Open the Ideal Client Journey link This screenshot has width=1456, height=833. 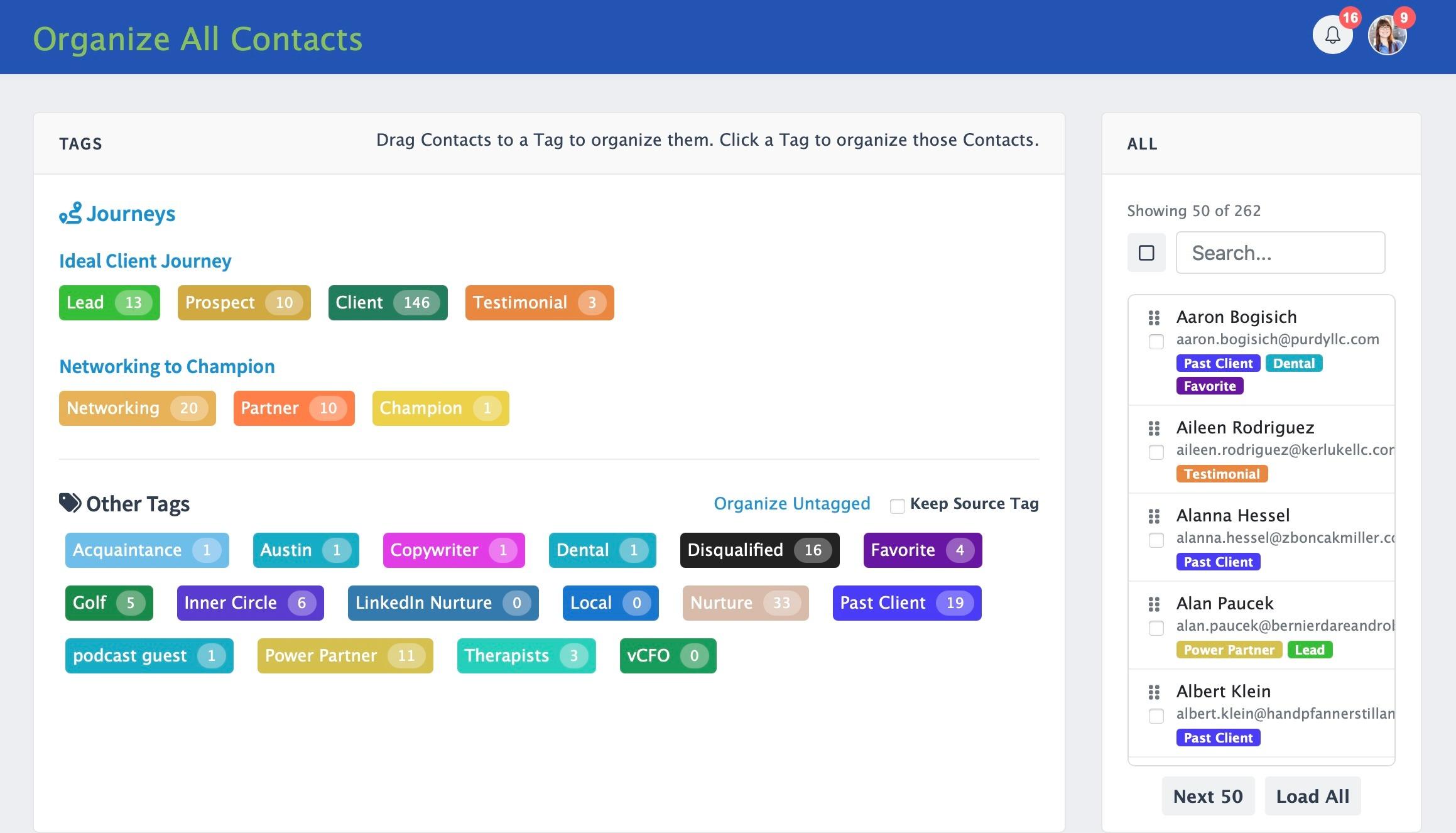pos(145,261)
